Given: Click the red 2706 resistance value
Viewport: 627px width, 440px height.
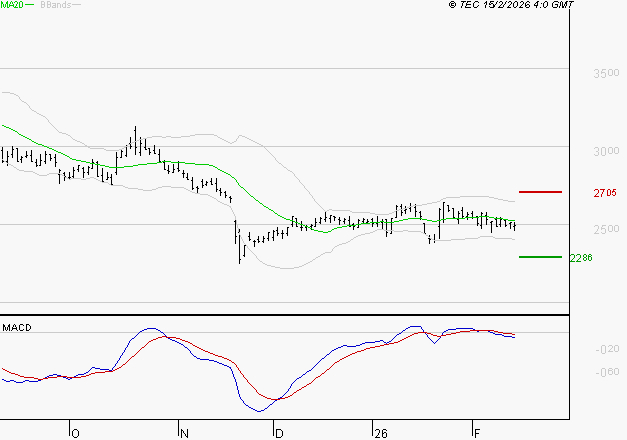Looking at the screenshot, I should [603, 192].
